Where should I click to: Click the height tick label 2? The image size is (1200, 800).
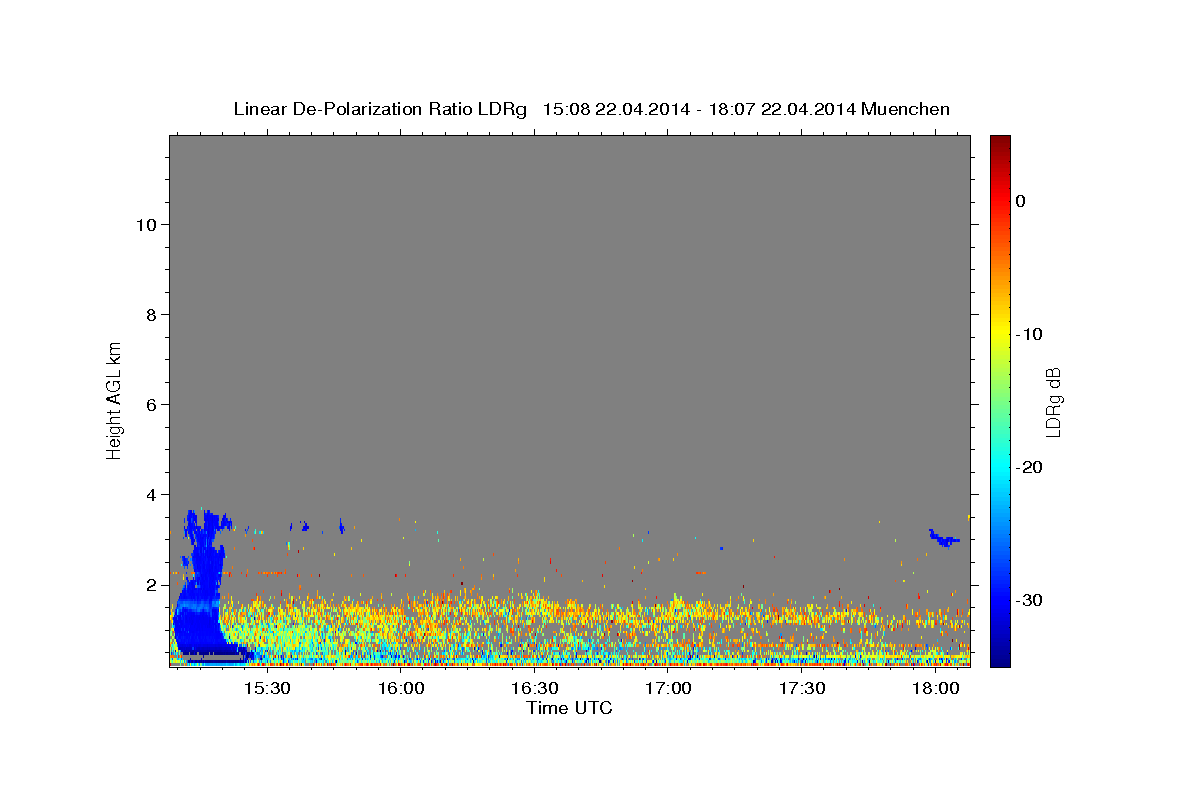152,585
